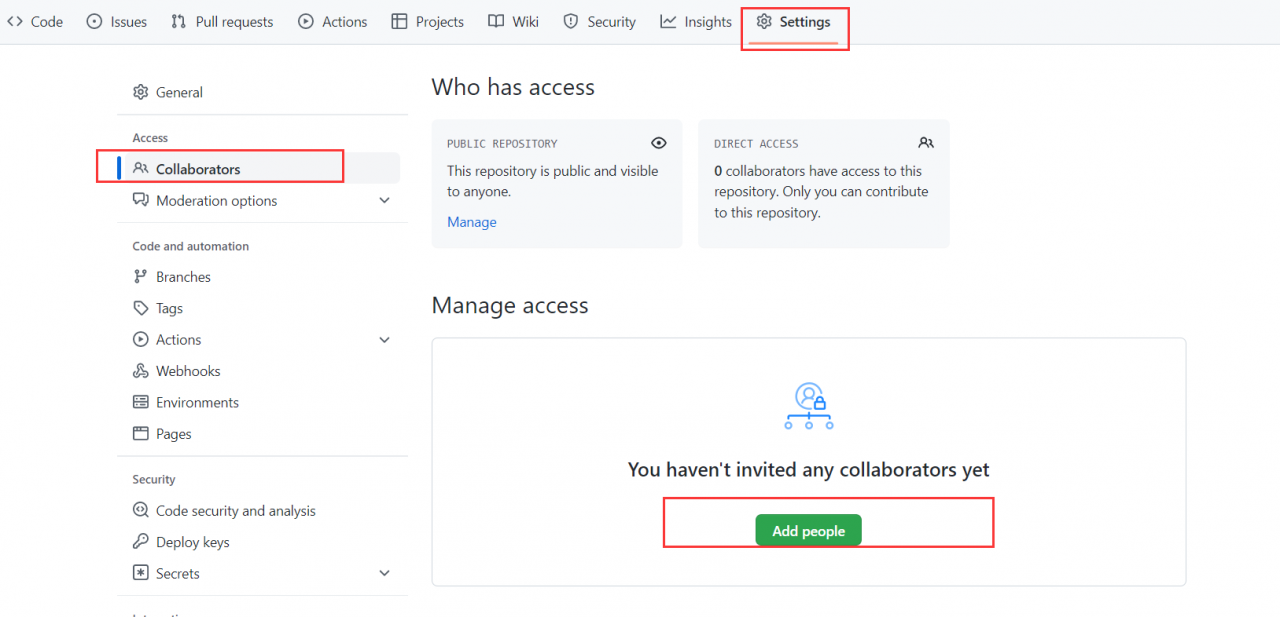Viewport: 1280px width, 617px height.
Task: Open the Wiki tab
Action: [x=513, y=22]
